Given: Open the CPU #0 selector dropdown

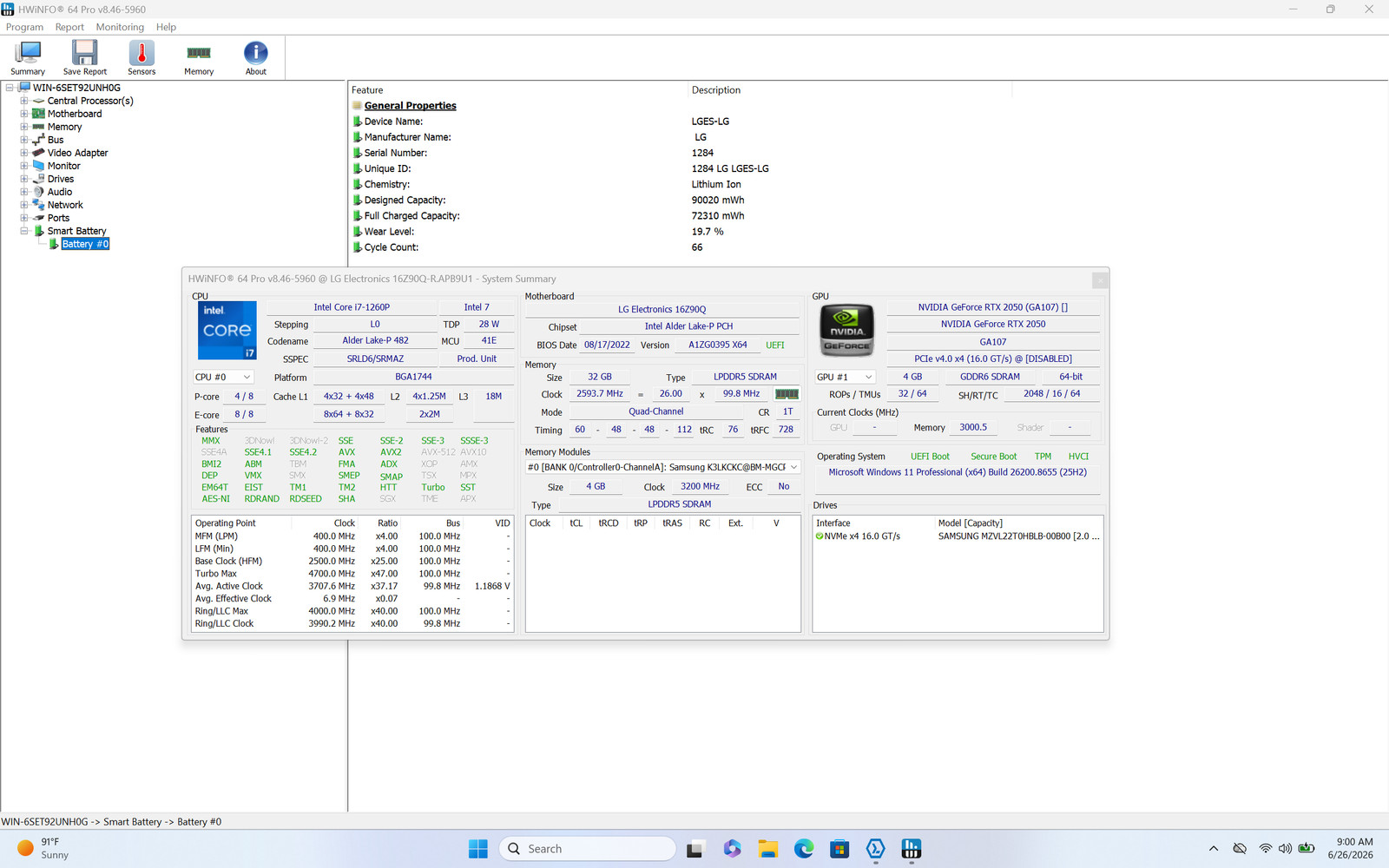Looking at the screenshot, I should click(223, 377).
